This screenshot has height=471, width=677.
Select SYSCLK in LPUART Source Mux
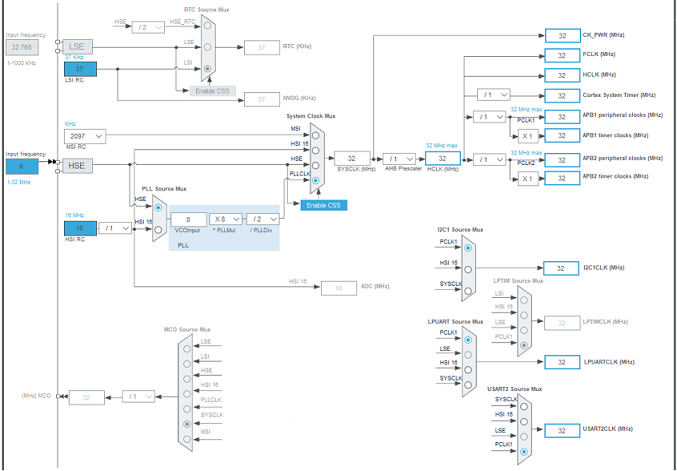468,385
